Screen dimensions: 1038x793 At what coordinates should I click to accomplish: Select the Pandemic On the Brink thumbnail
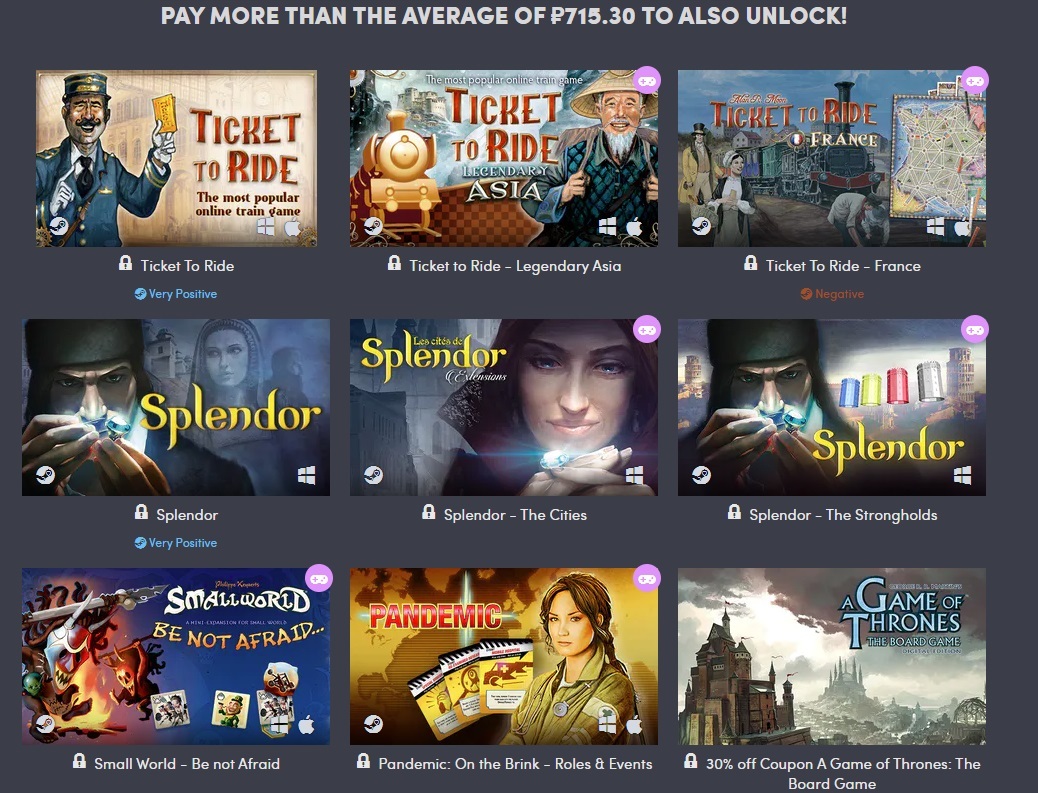[504, 656]
